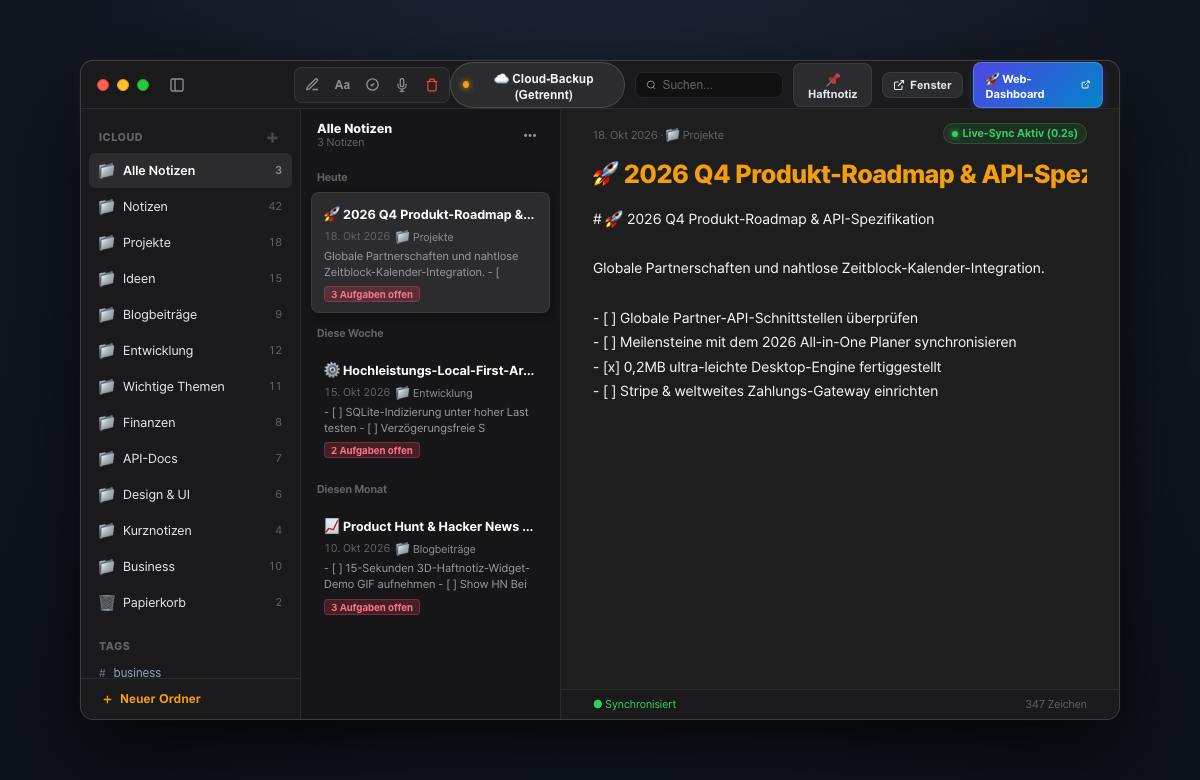Click the 347 Zeichen character count
The width and height of the screenshot is (1200, 780).
tap(1056, 704)
